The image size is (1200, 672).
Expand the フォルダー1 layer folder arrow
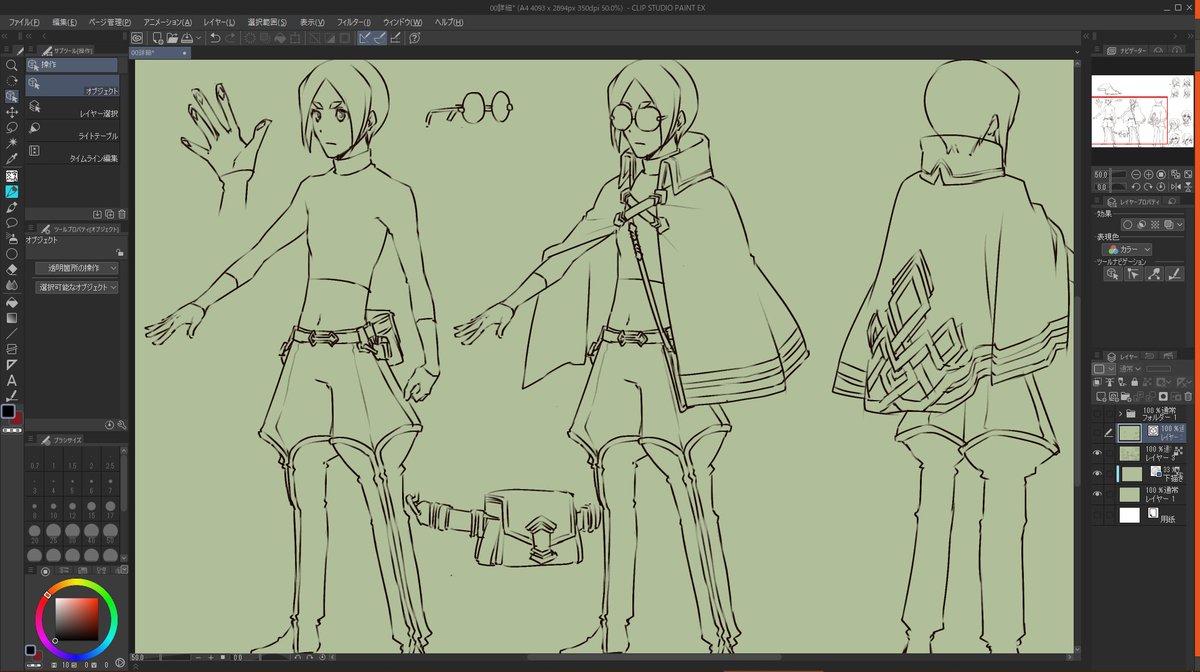pos(1120,412)
